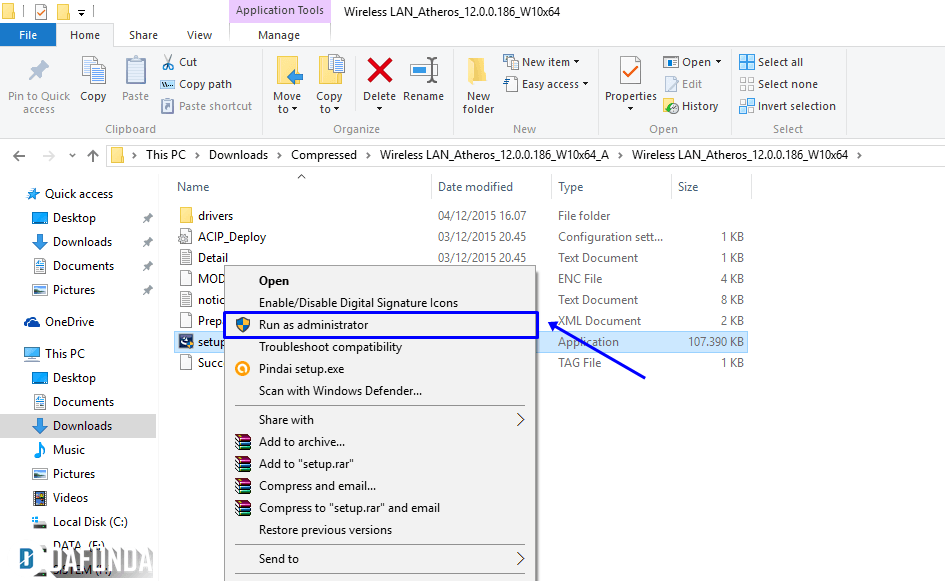Viewport: 945px width, 581px height.
Task: Open the History option in ribbon
Action: point(691,106)
